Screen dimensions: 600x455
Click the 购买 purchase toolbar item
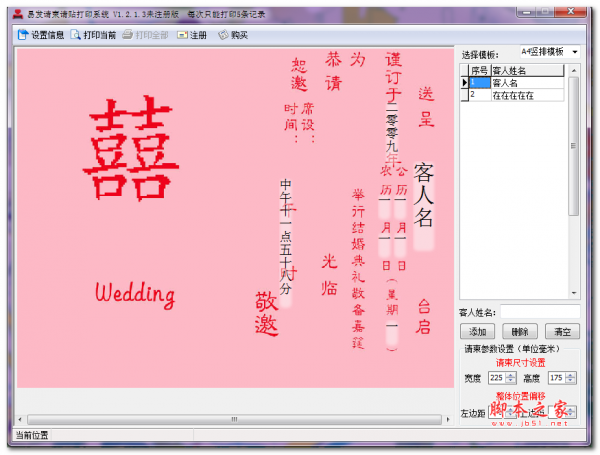(233, 35)
